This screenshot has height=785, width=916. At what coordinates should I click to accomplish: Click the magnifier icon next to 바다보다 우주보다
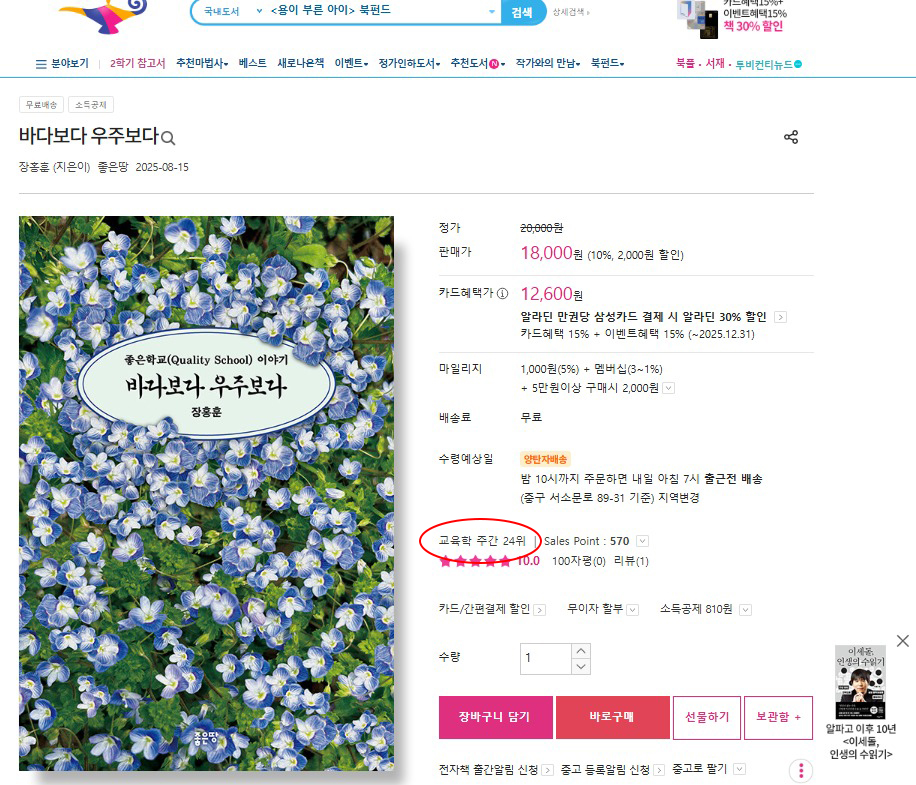click(x=168, y=138)
